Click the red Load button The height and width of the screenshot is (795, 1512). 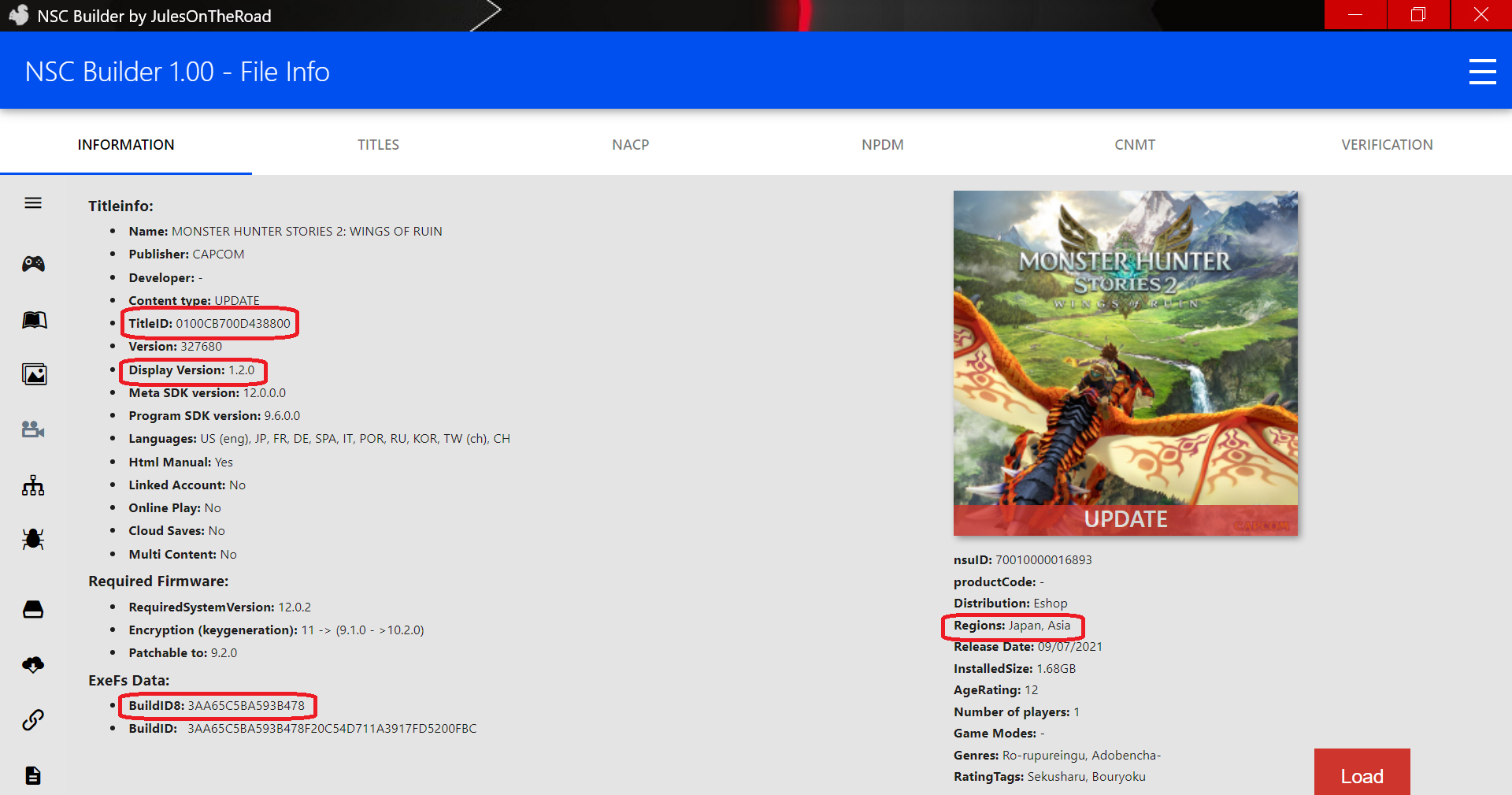tap(1362, 772)
